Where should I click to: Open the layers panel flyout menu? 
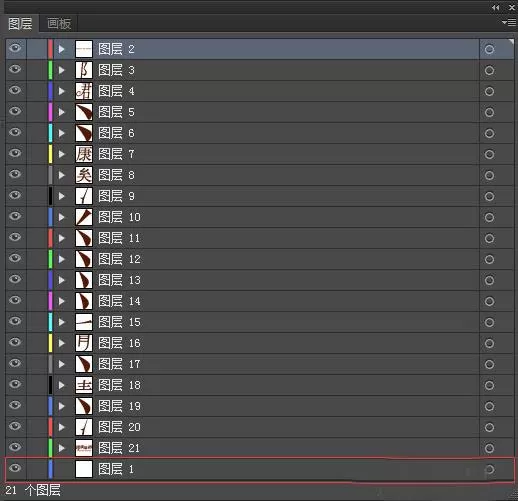509,22
